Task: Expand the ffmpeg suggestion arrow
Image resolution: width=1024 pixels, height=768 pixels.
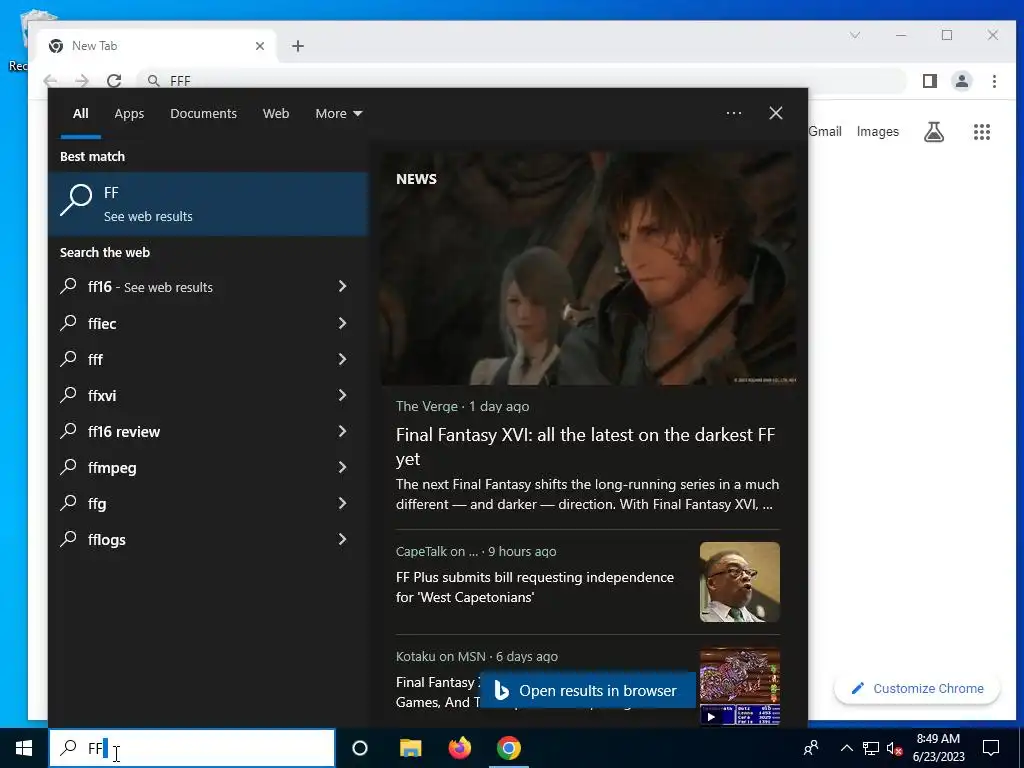Action: [x=342, y=467]
